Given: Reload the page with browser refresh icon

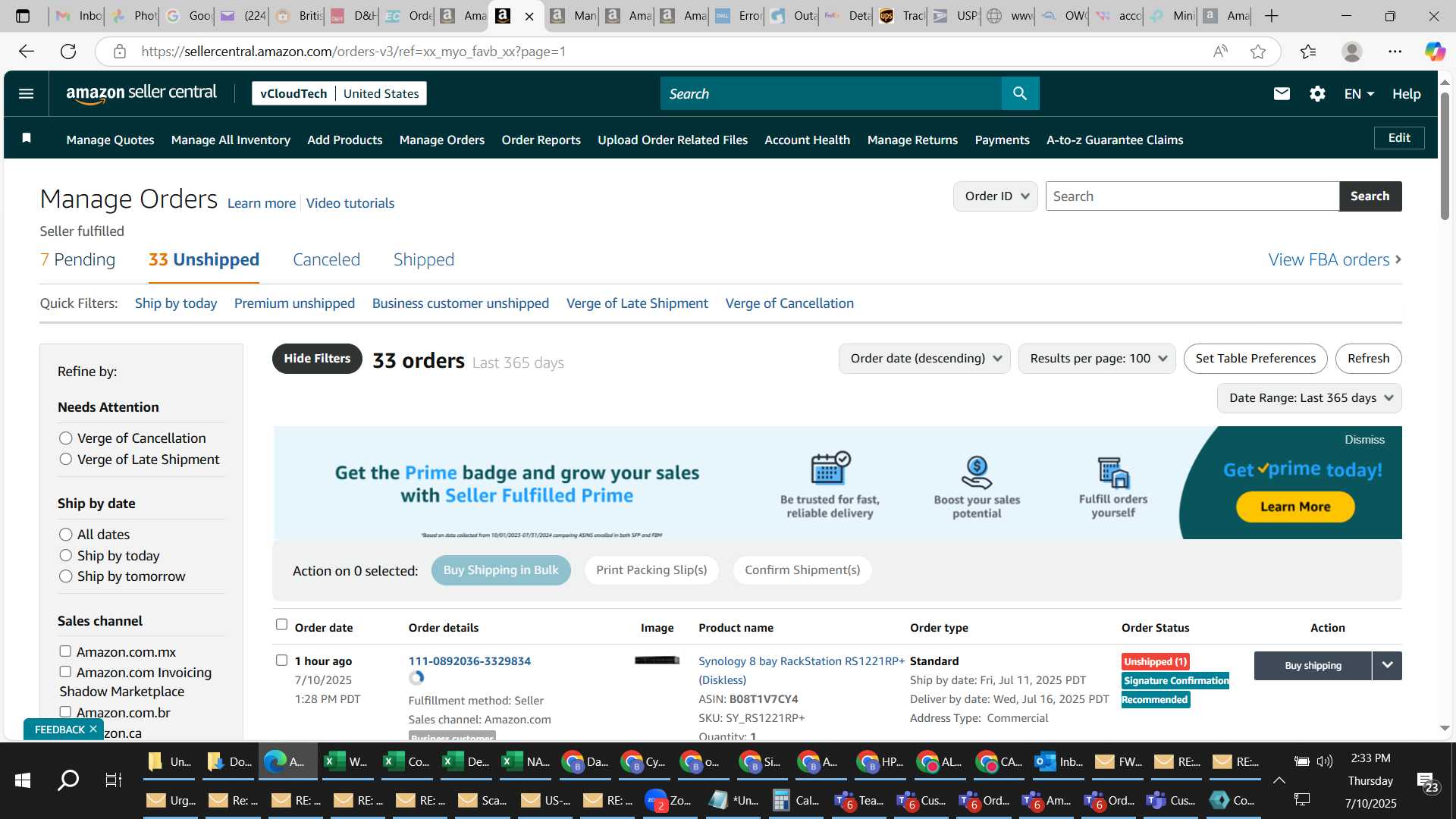Looking at the screenshot, I should [68, 52].
